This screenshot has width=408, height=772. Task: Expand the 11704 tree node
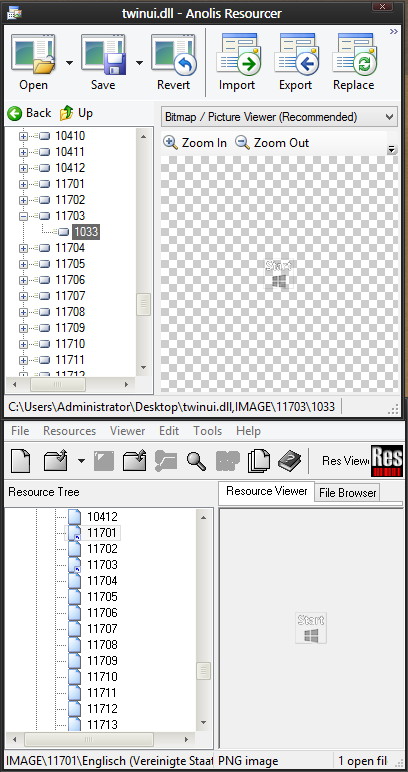(23, 248)
